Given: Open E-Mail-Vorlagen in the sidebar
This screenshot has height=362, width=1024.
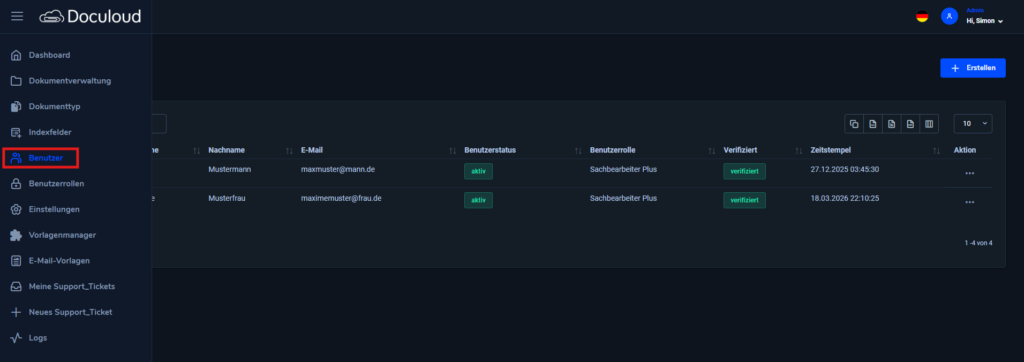Looking at the screenshot, I should [x=59, y=261].
